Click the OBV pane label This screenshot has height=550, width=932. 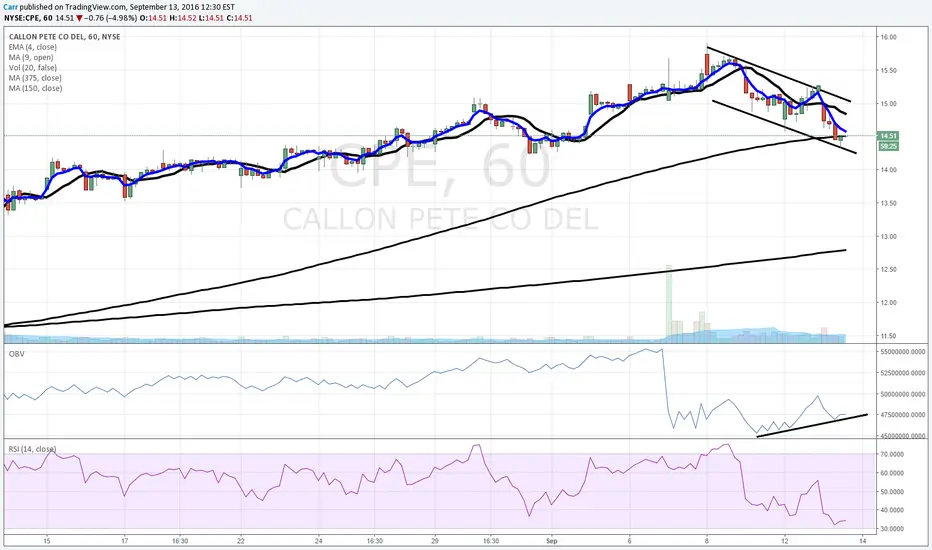point(16,354)
